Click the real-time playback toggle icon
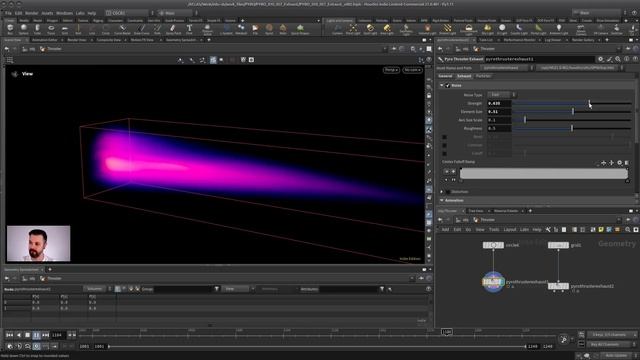640x360 pixels. pos(36,346)
